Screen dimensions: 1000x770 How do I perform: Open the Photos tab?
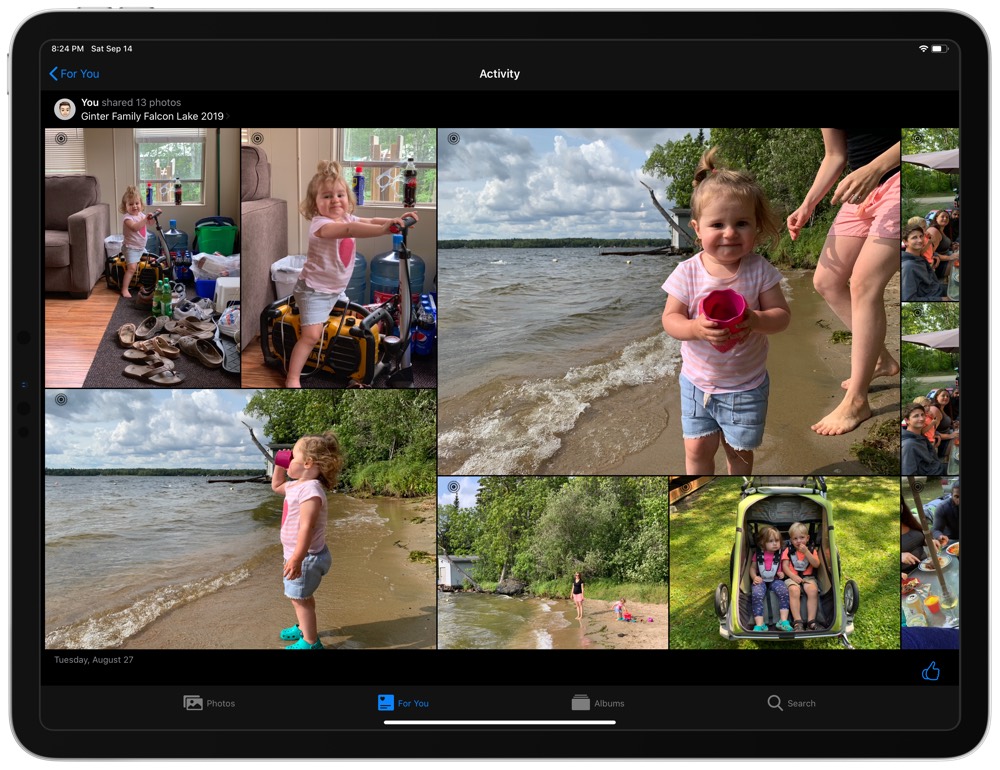pyautogui.click(x=209, y=703)
